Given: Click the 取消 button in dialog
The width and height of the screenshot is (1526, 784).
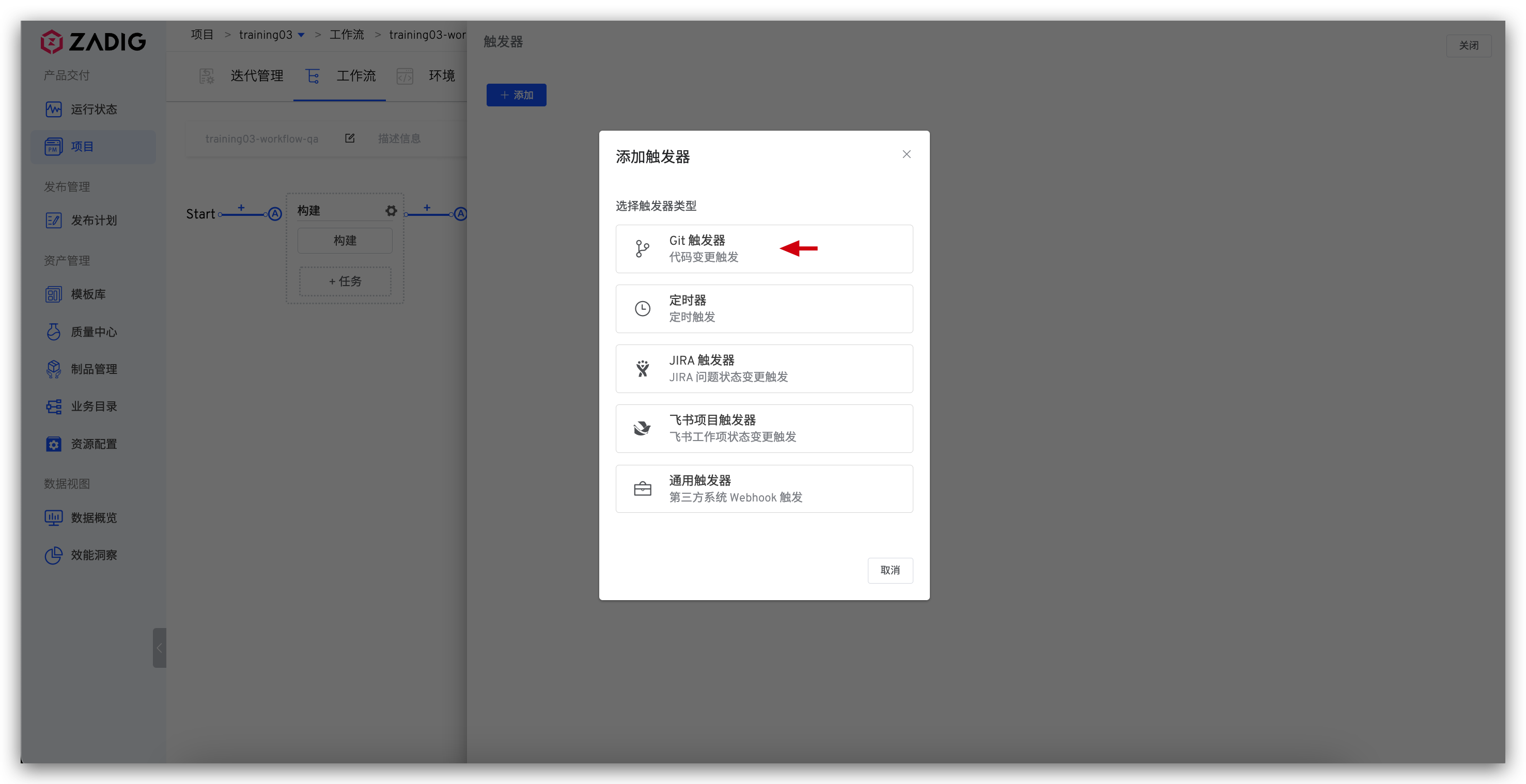Looking at the screenshot, I should (890, 570).
